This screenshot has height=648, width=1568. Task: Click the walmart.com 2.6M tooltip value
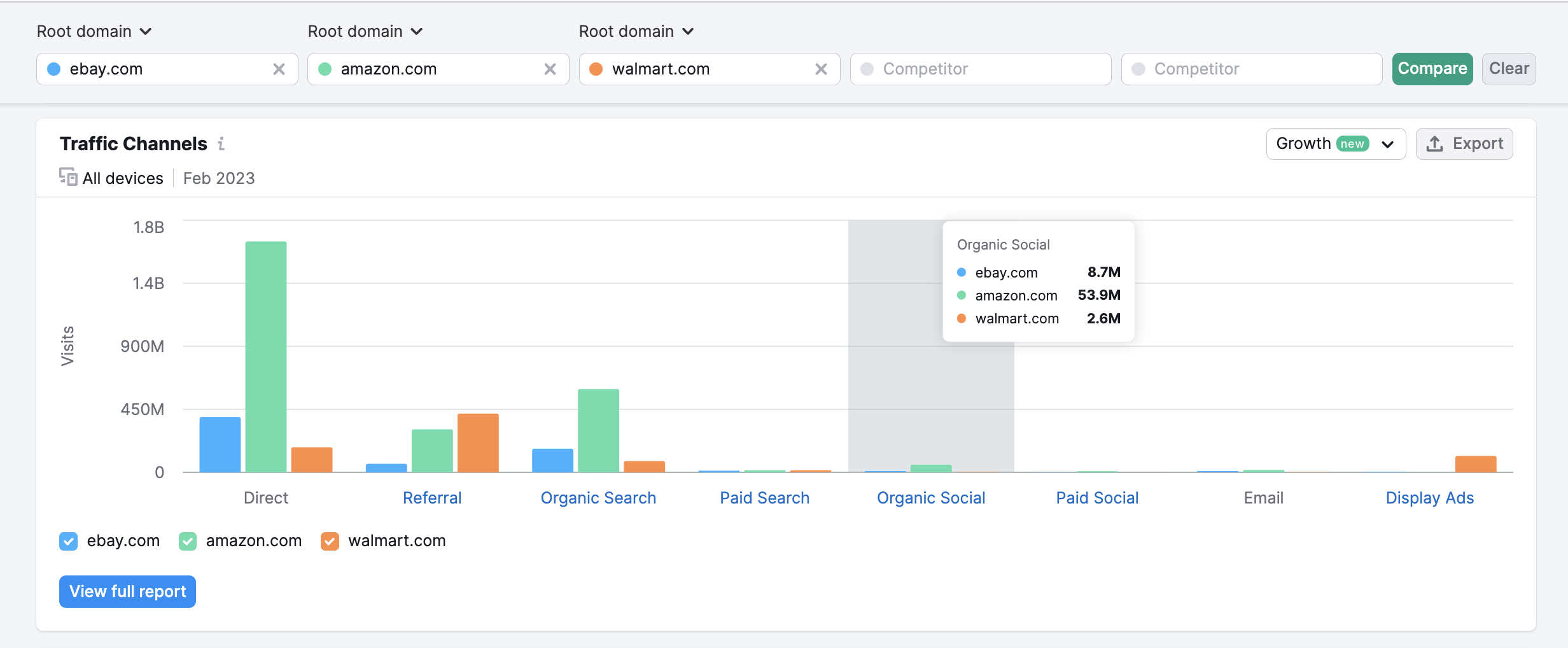(x=1103, y=318)
